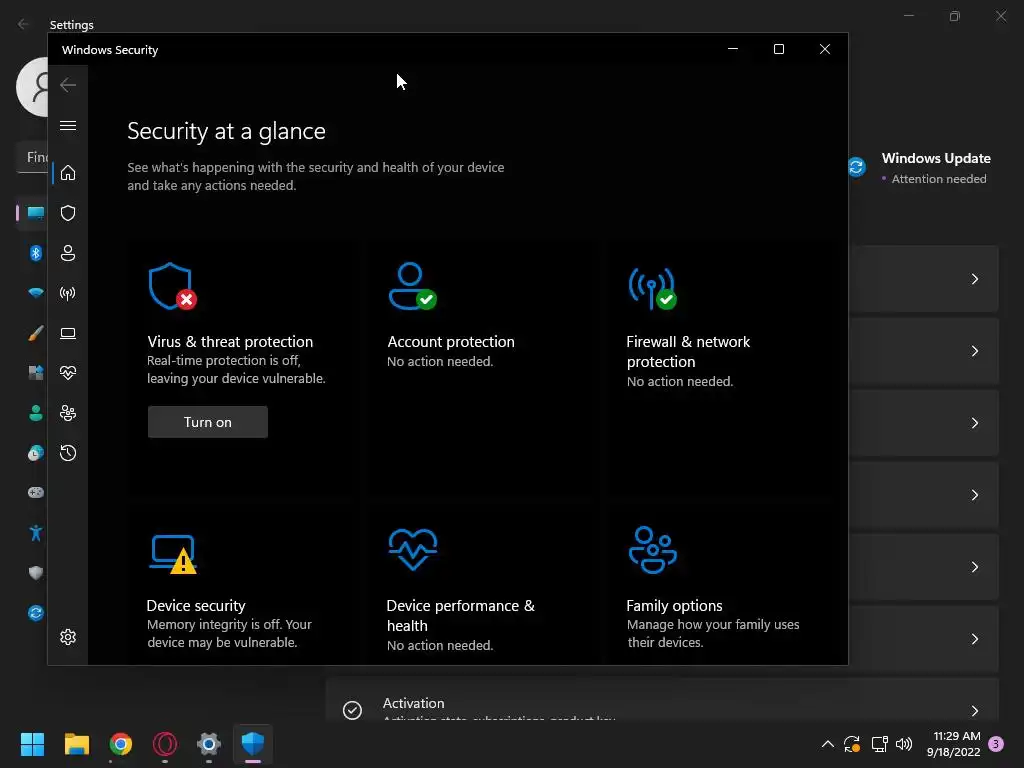Click the Device security laptop warning icon
Screen dimensions: 1024x768
pos(174,554)
